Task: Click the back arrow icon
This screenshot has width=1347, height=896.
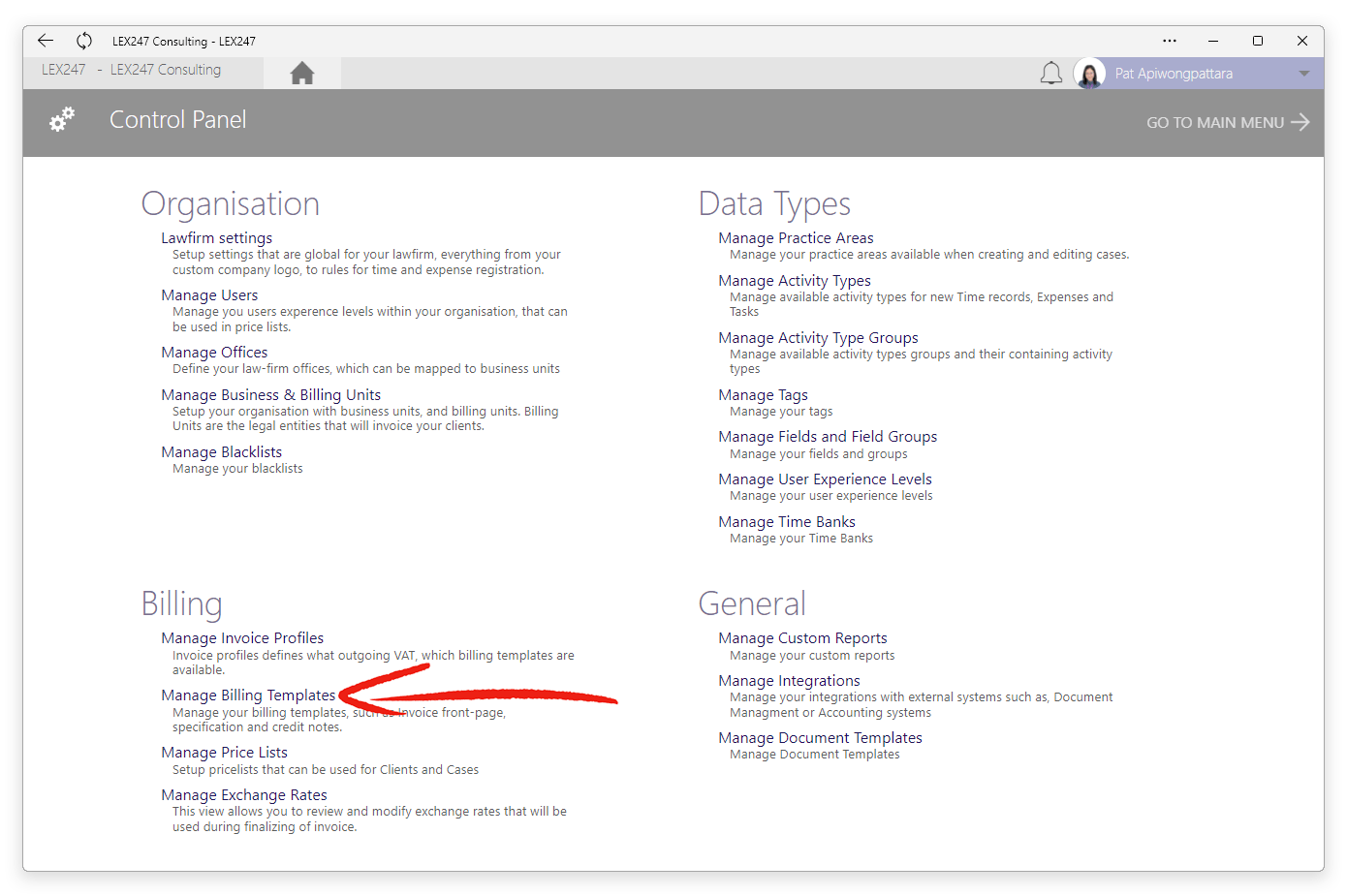Action: (46, 41)
